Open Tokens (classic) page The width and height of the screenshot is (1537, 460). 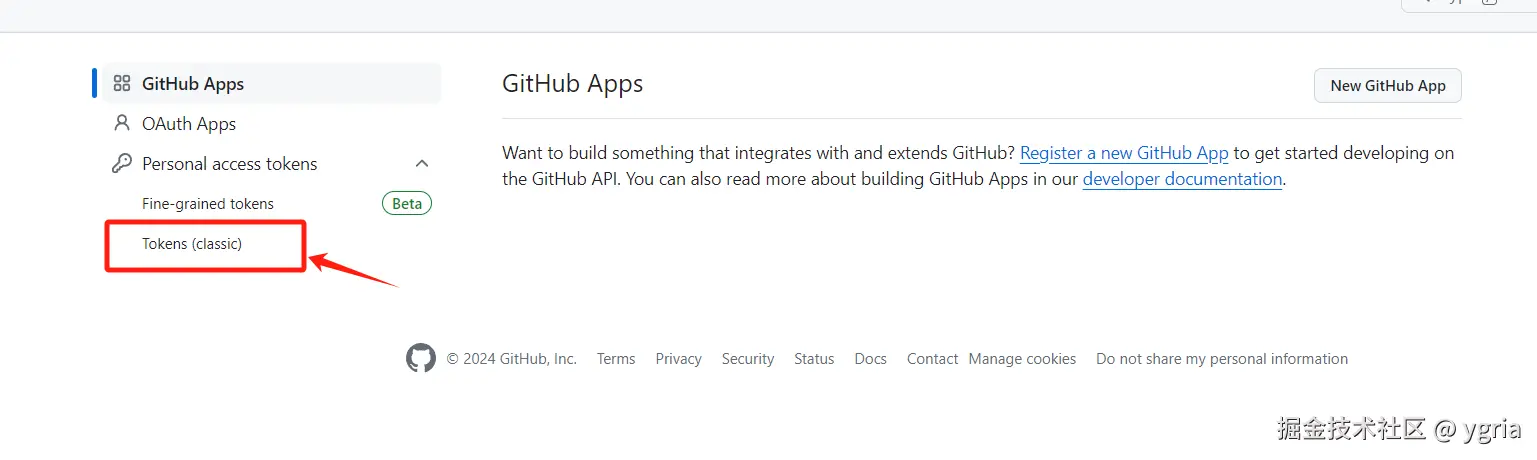(x=192, y=244)
